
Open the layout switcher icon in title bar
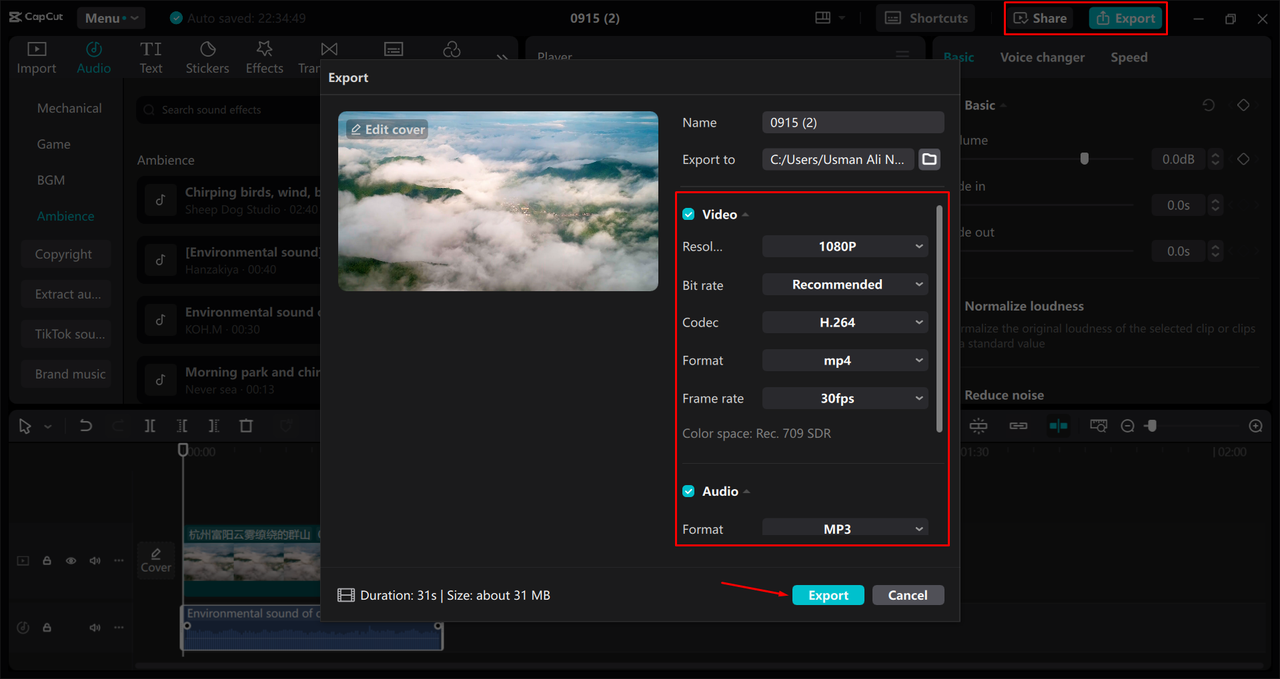823,18
